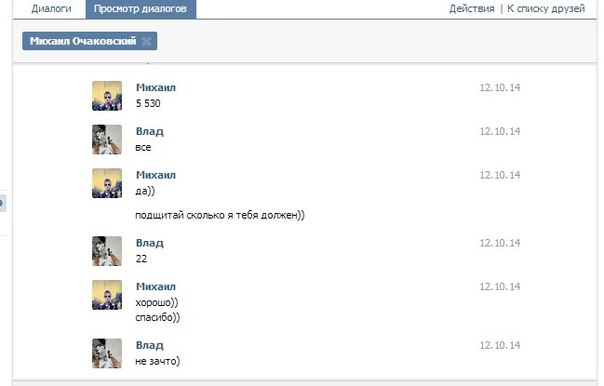Remove the Михаил Очаковский filter tag
This screenshot has width=604, height=386.
[x=146, y=41]
